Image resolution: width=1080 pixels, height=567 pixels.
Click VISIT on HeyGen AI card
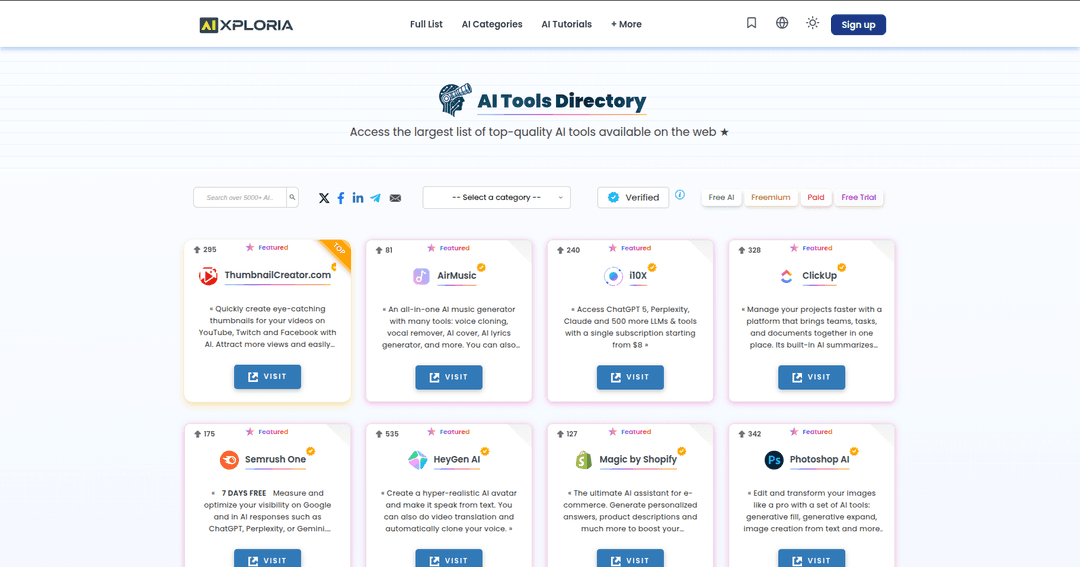click(449, 559)
